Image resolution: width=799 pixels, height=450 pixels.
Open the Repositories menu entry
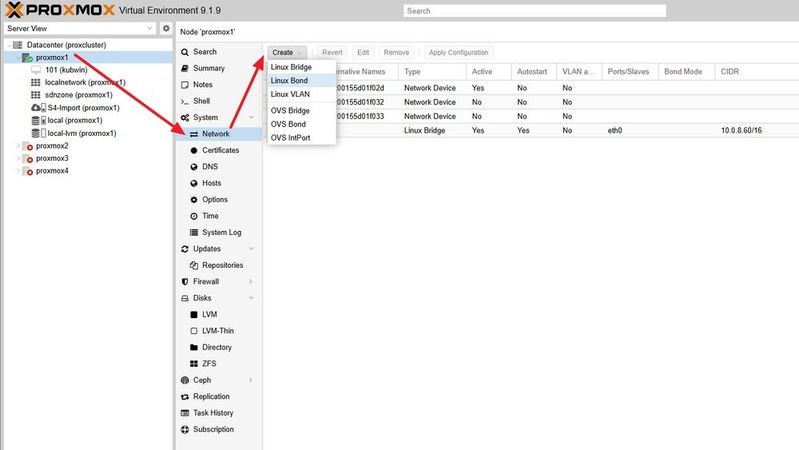pyautogui.click(x=219, y=265)
